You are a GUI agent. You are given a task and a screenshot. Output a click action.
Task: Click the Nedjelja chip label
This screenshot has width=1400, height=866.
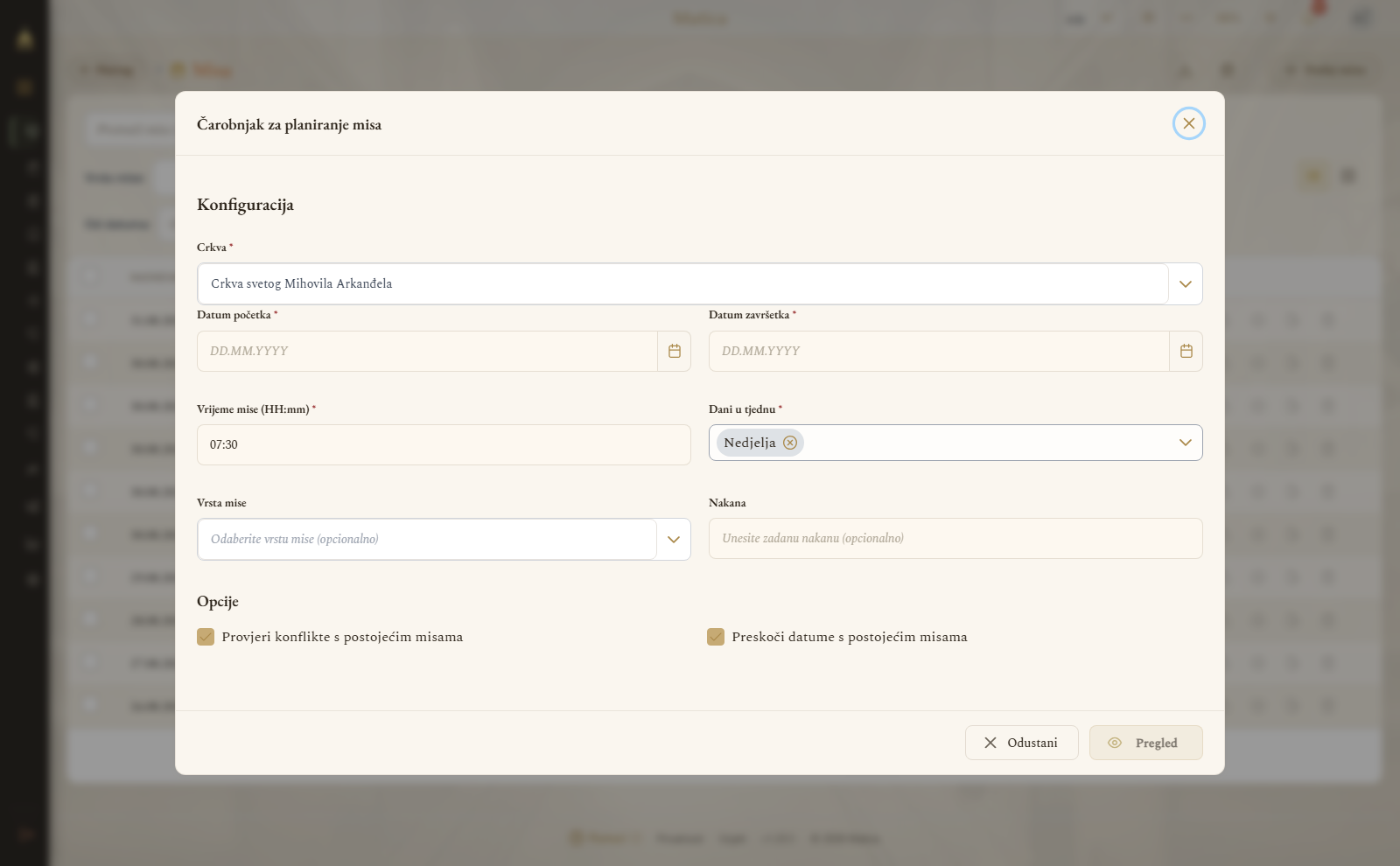750,443
